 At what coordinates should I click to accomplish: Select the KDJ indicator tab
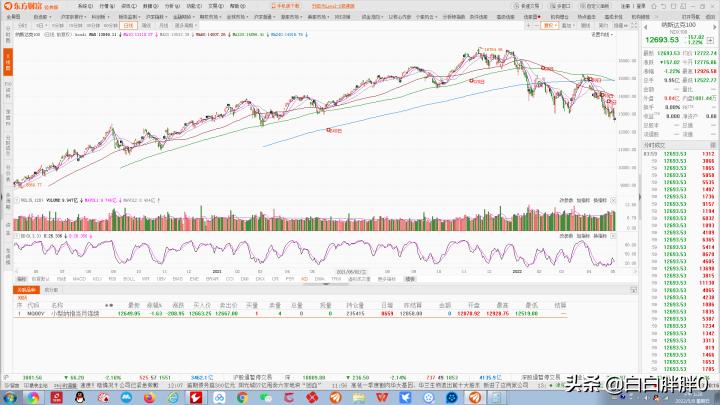coord(97,279)
